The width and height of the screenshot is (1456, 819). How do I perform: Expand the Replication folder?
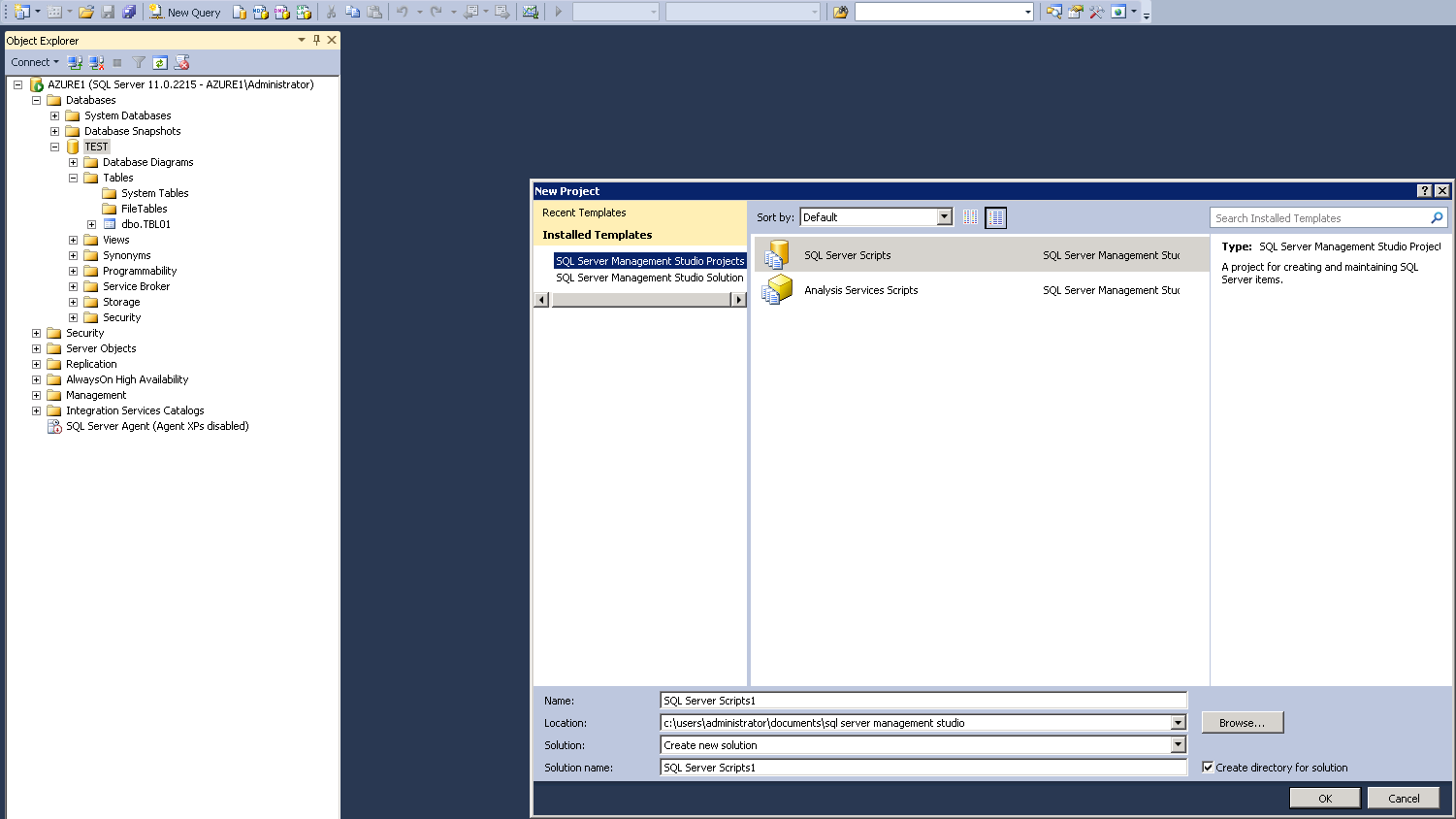[x=36, y=364]
